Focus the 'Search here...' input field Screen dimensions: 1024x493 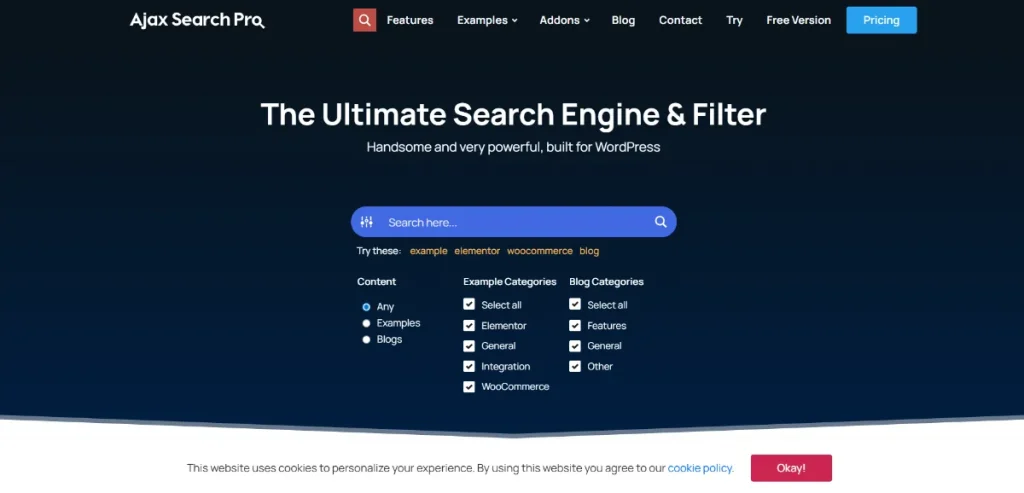[516, 222]
